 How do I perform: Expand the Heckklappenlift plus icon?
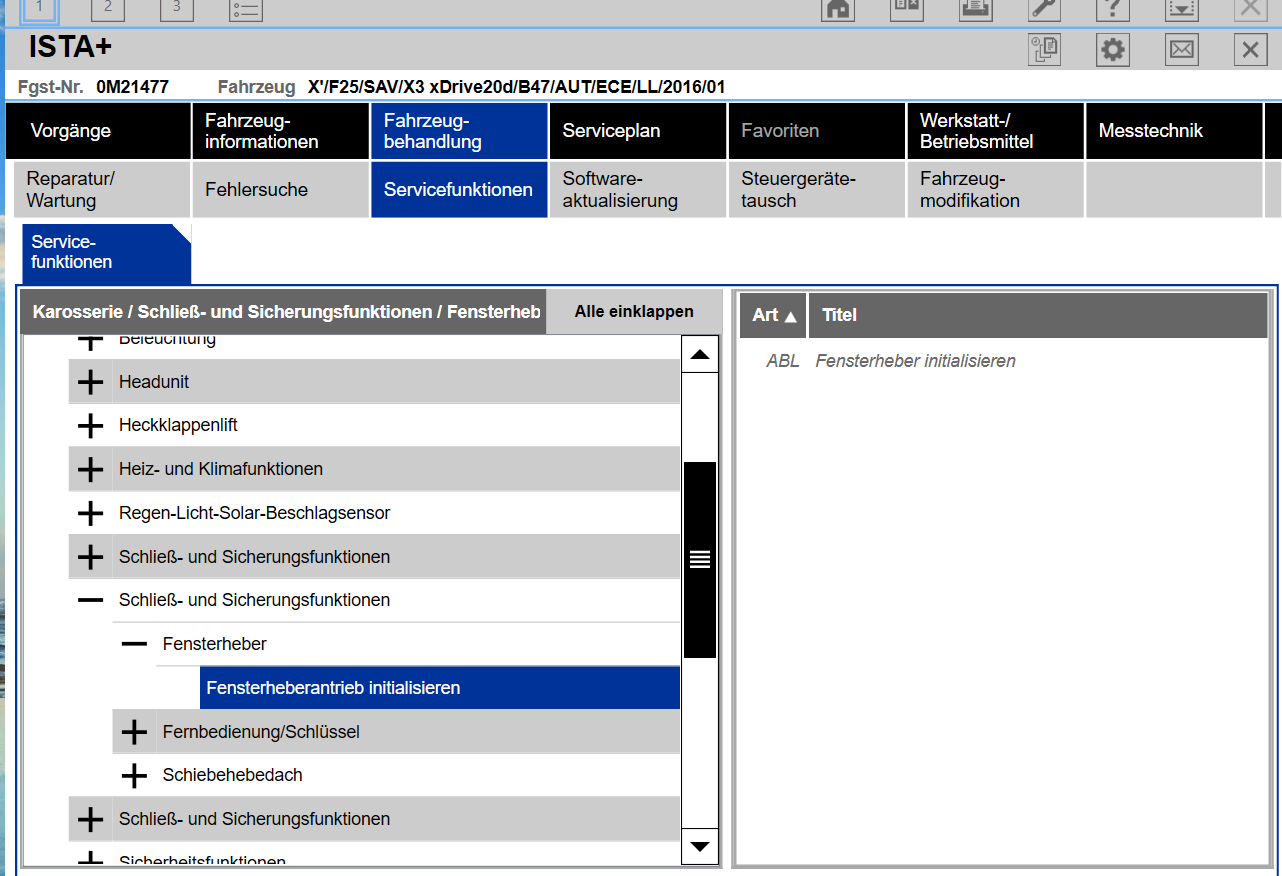coord(90,426)
